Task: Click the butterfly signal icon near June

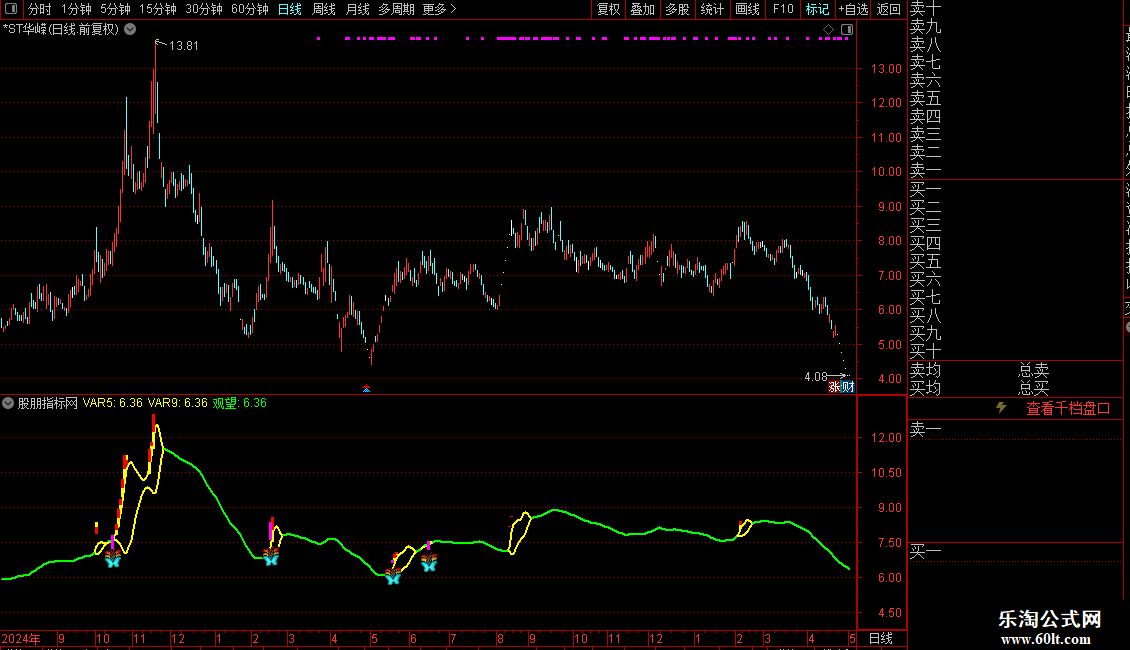Action: (x=429, y=562)
